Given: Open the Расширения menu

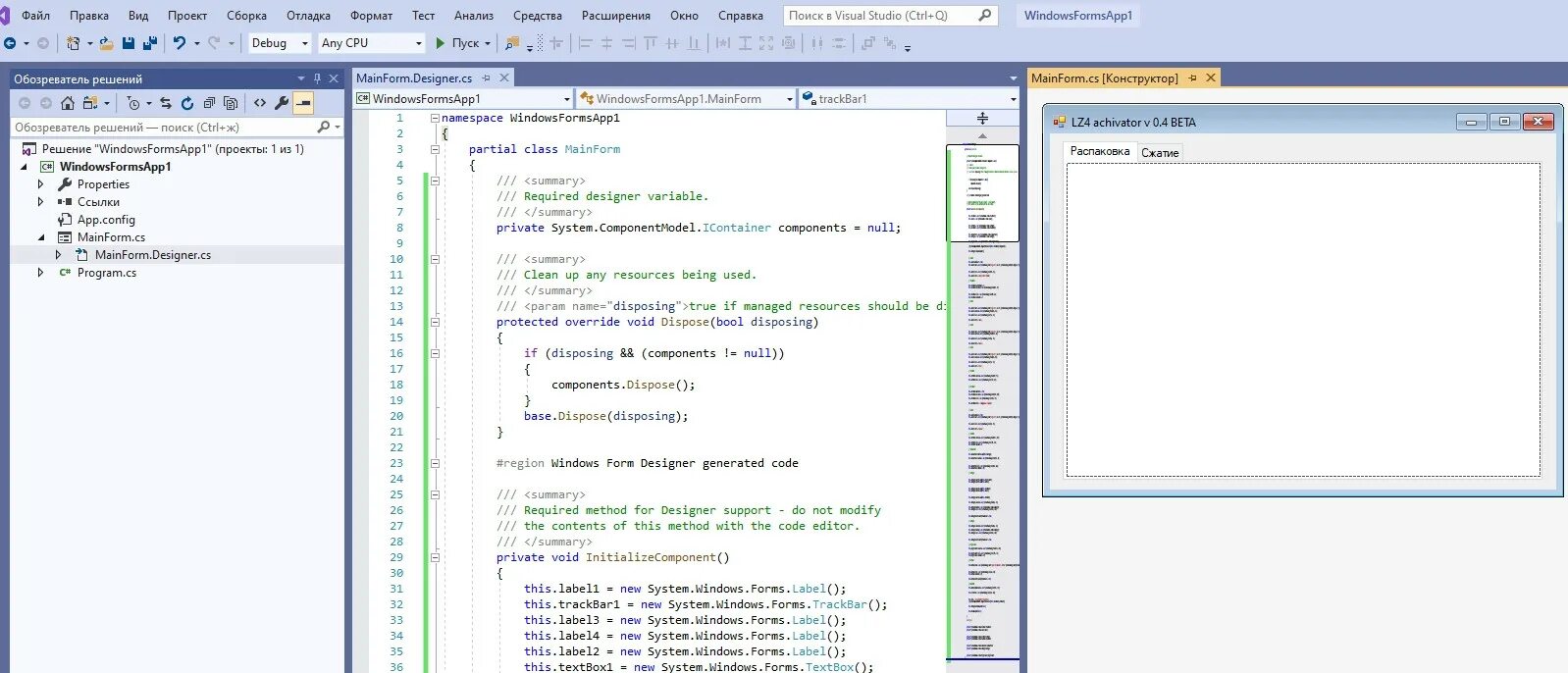Looking at the screenshot, I should pyautogui.click(x=616, y=16).
